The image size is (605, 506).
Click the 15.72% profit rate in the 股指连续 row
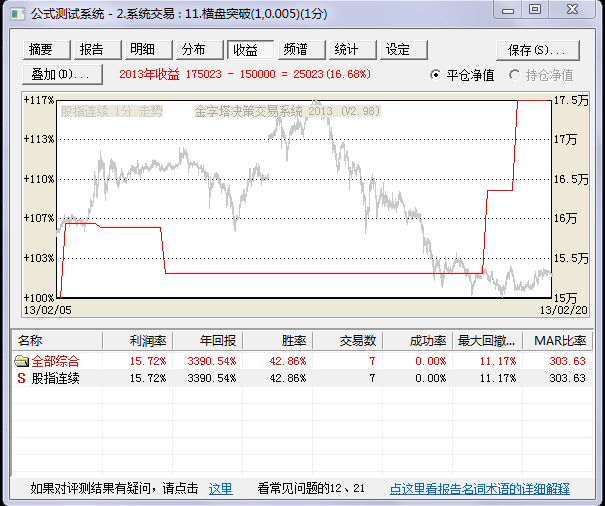148,378
